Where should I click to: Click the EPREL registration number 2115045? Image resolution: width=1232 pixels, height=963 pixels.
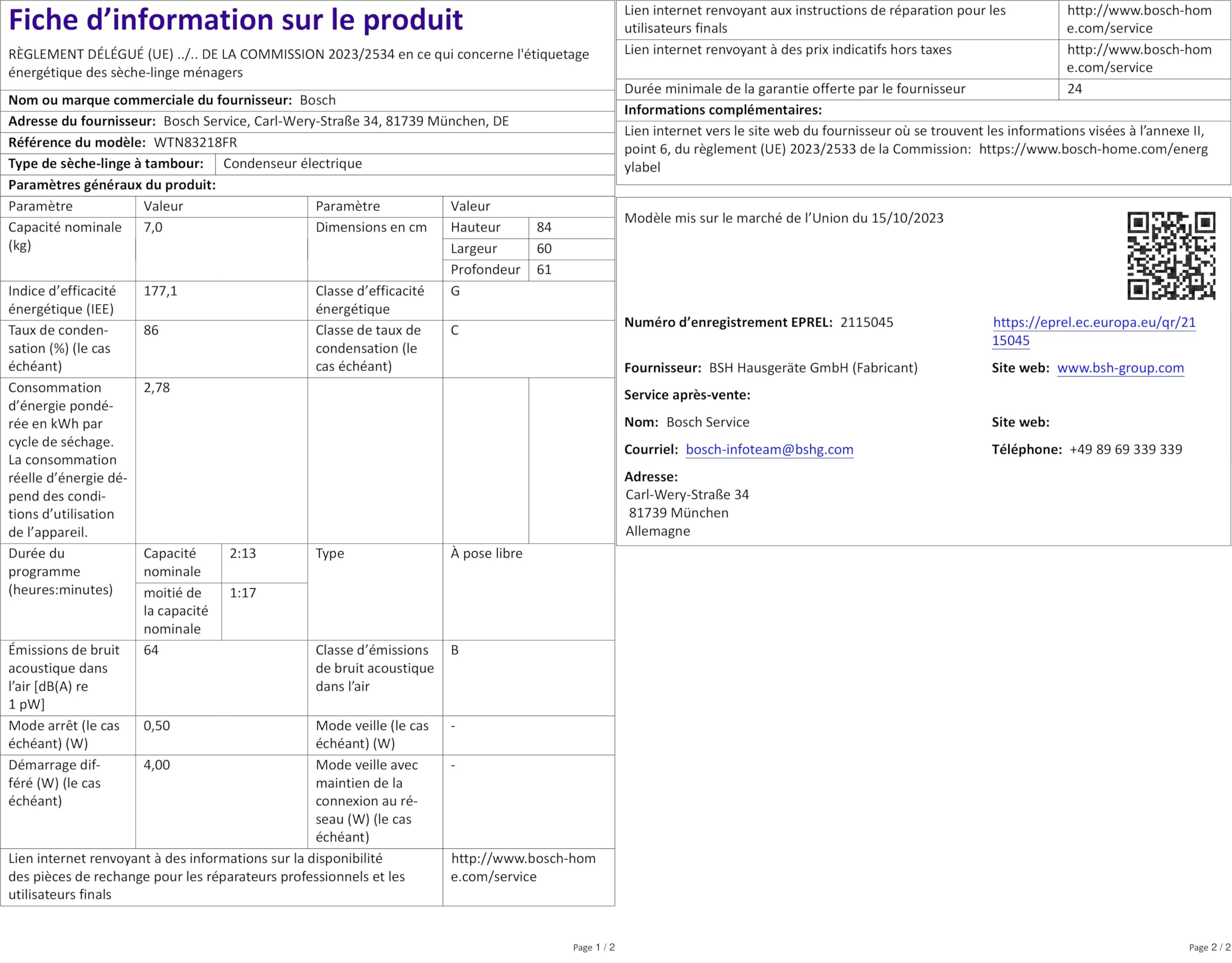pyautogui.click(x=866, y=322)
